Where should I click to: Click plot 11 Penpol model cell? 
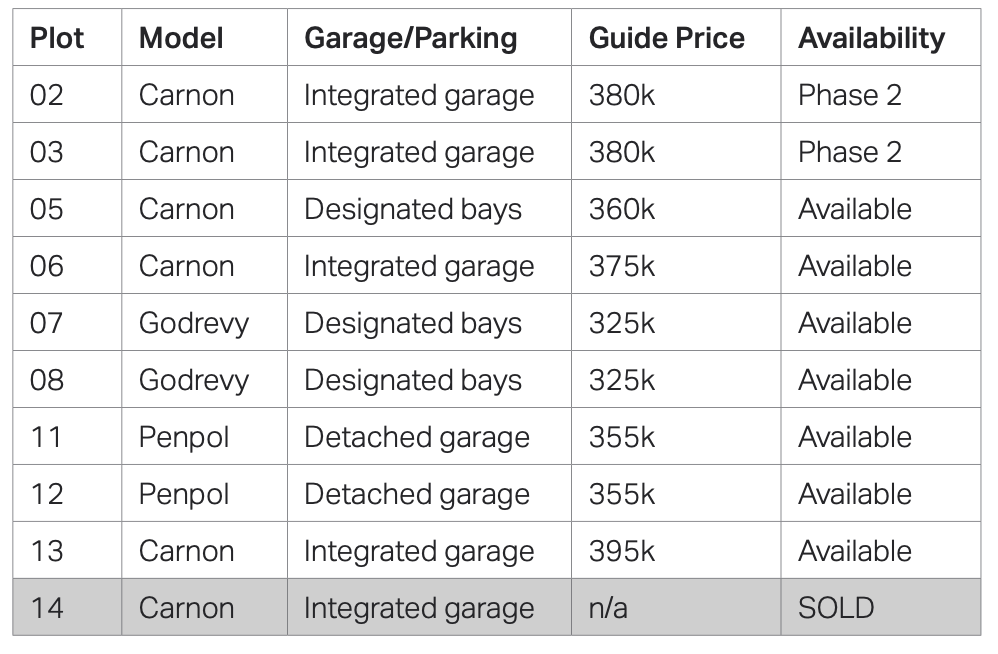click(184, 437)
